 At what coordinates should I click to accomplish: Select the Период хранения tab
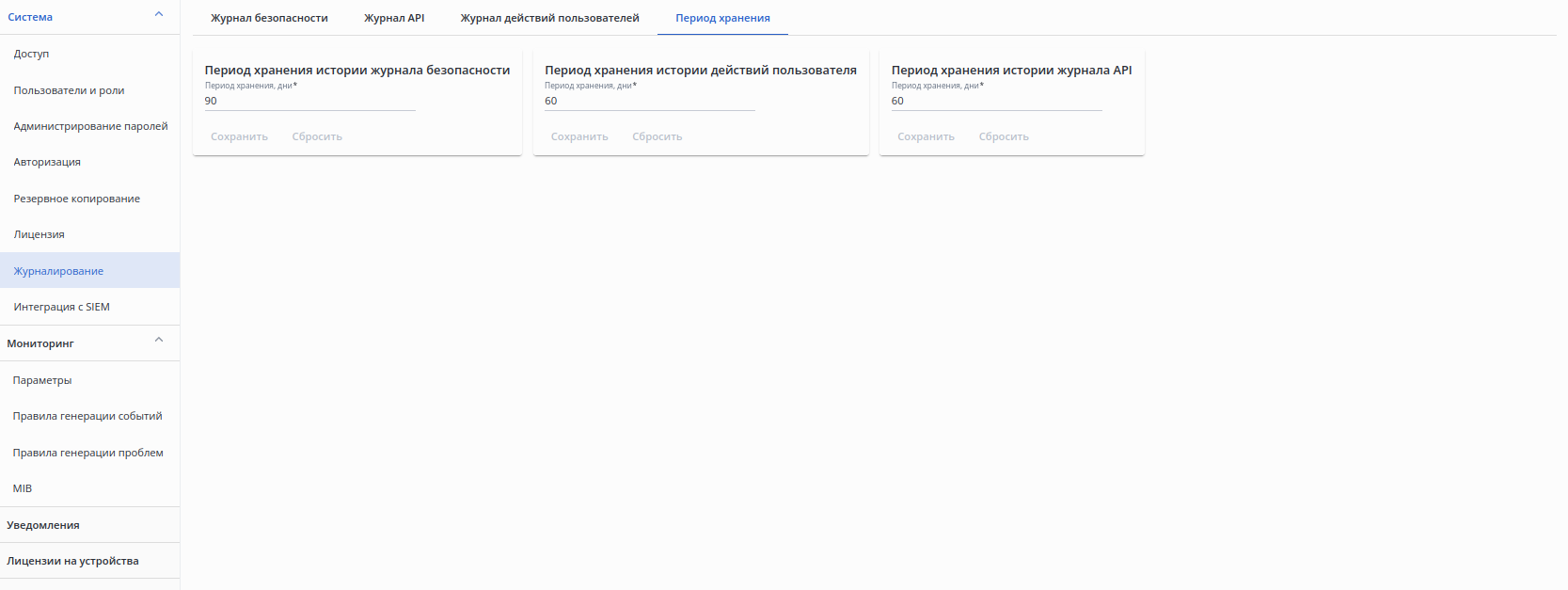click(x=722, y=18)
